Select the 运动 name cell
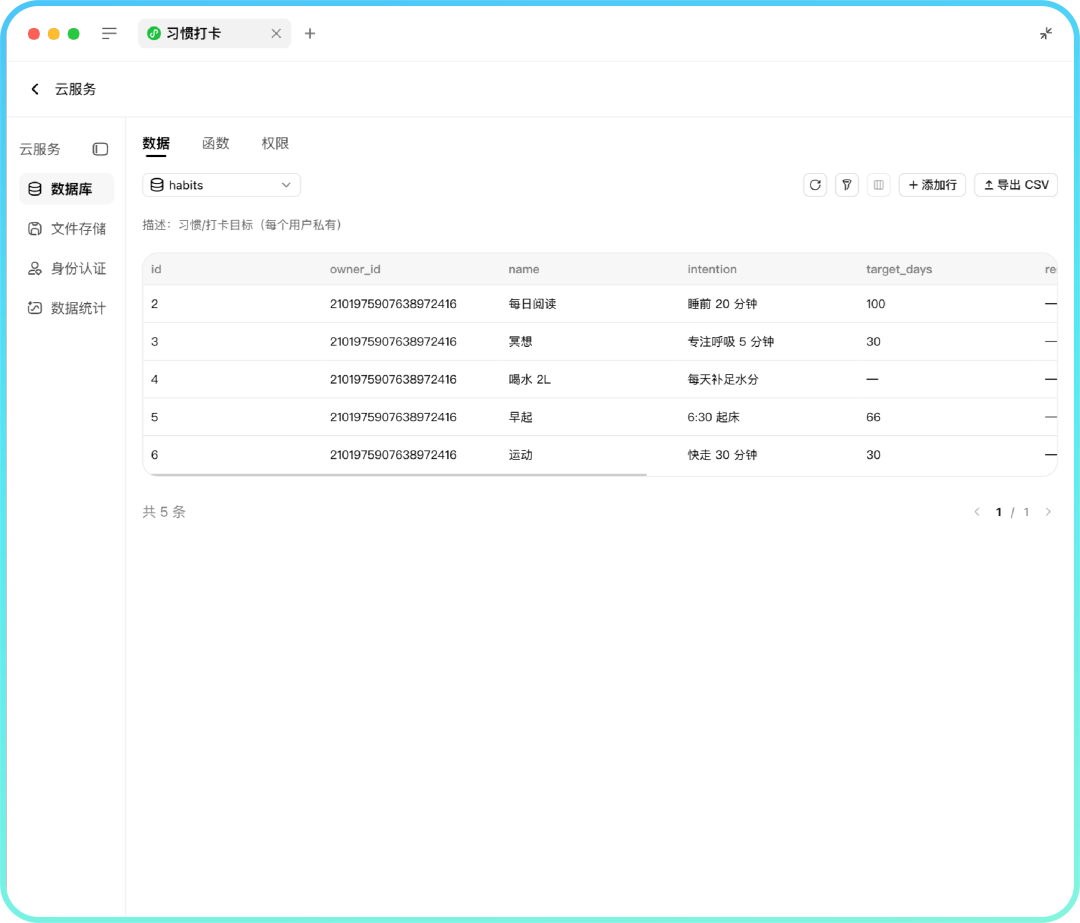This screenshot has width=1080, height=923. (x=521, y=455)
